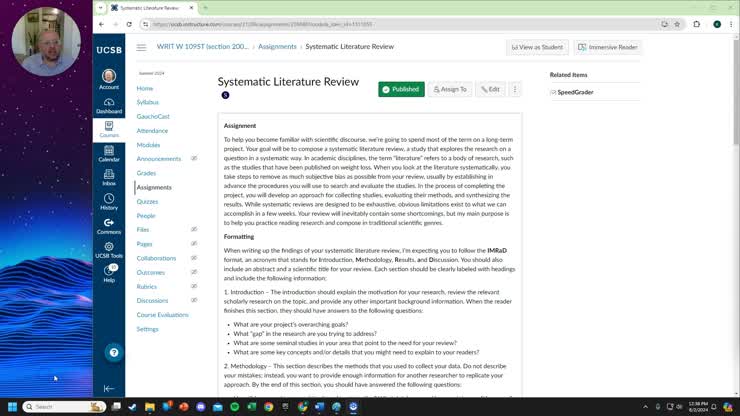Open the Canvas Inbox
The width and height of the screenshot is (740, 416).
109,178
